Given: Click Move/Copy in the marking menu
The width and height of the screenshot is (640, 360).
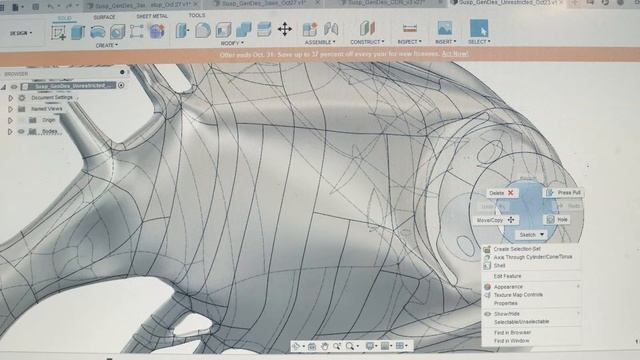Looking at the screenshot, I should pyautogui.click(x=496, y=220).
